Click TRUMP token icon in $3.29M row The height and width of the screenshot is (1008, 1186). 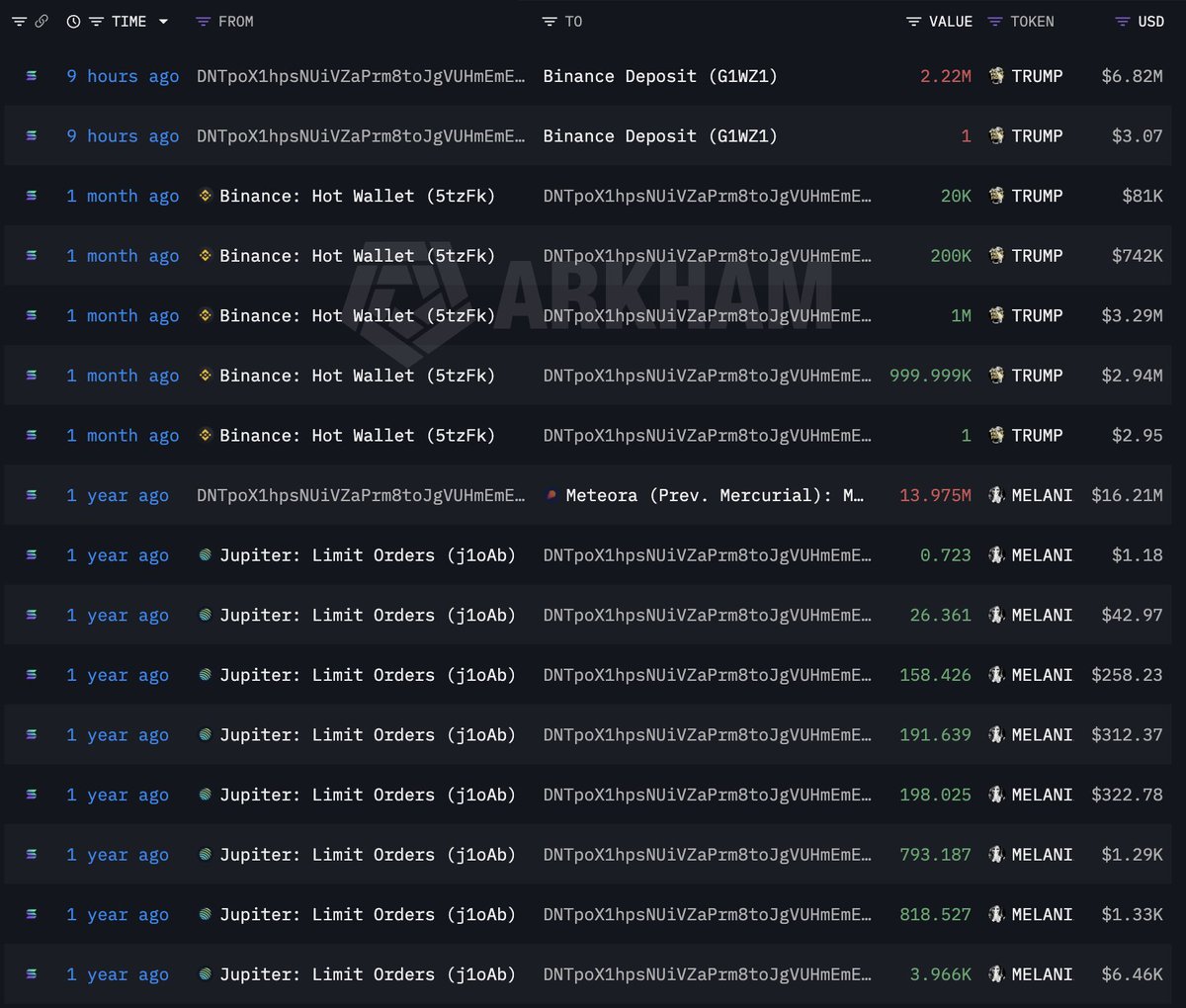pos(996,315)
